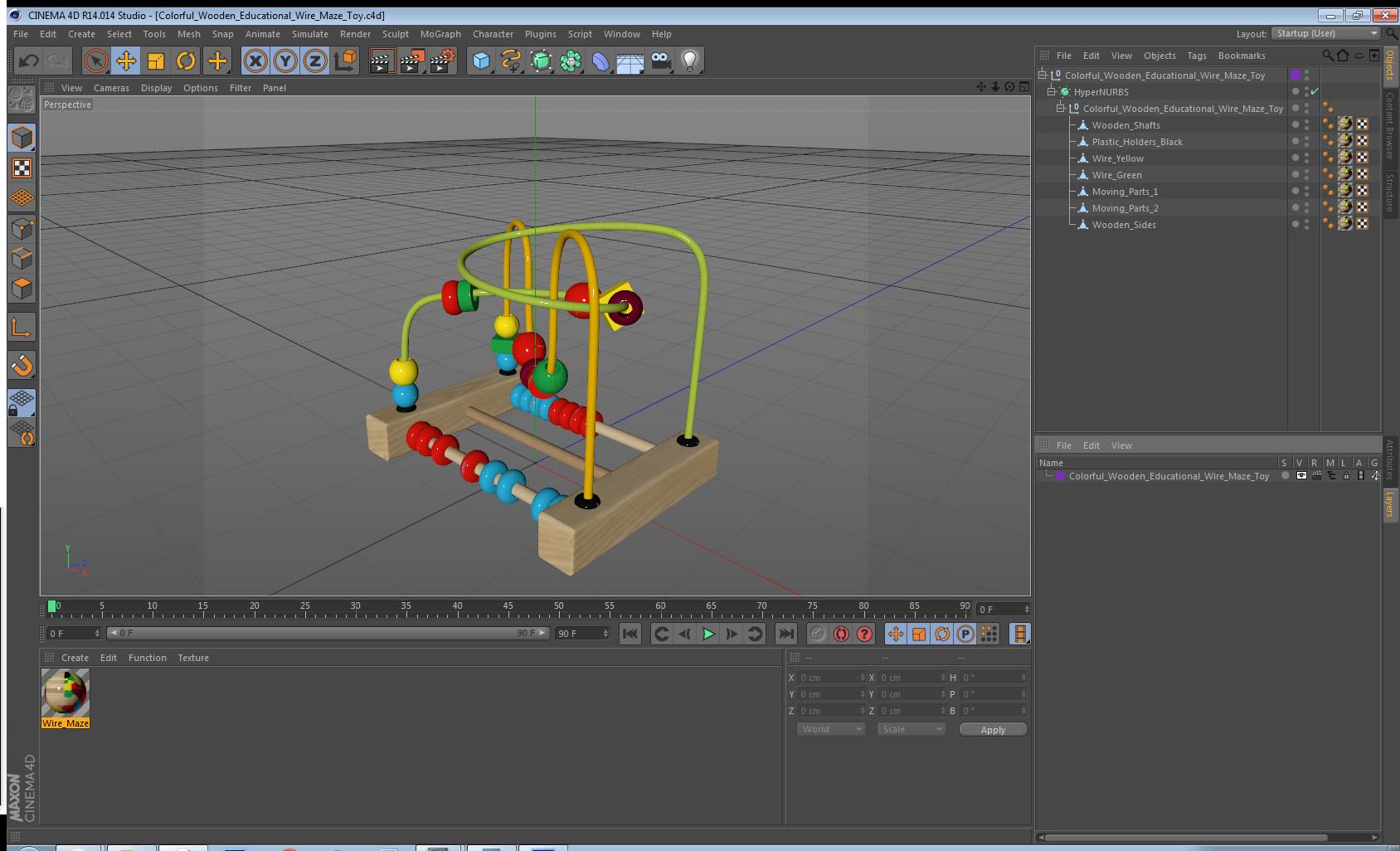Switch to Model mode in left palette
The width and height of the screenshot is (1400, 851).
(x=22, y=138)
